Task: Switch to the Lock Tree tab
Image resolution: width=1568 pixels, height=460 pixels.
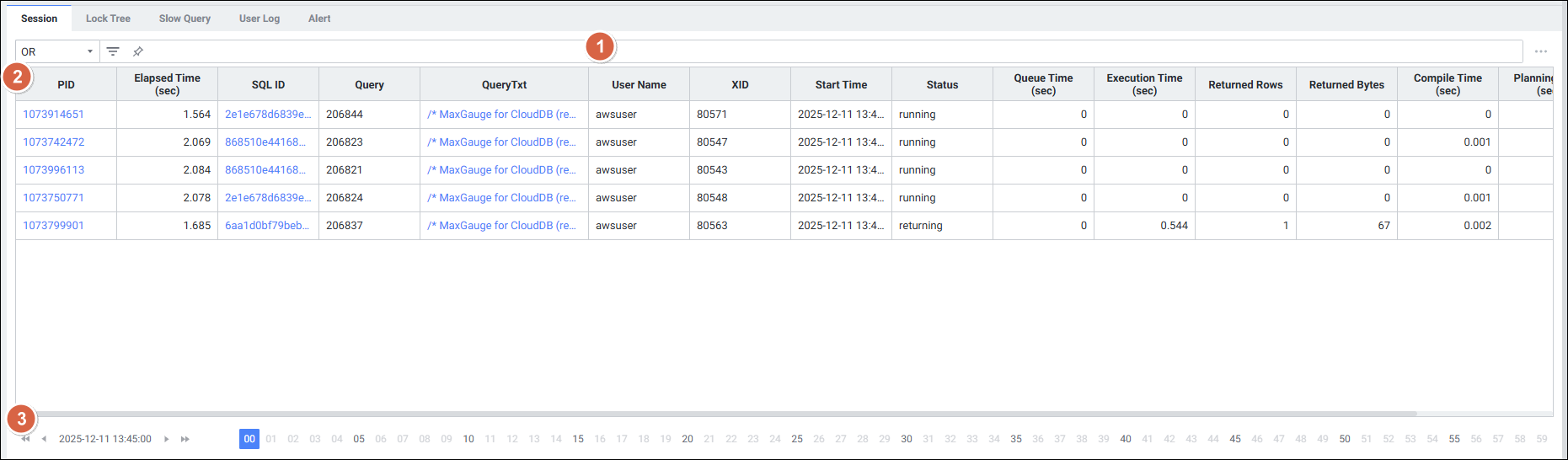Action: click(x=108, y=19)
